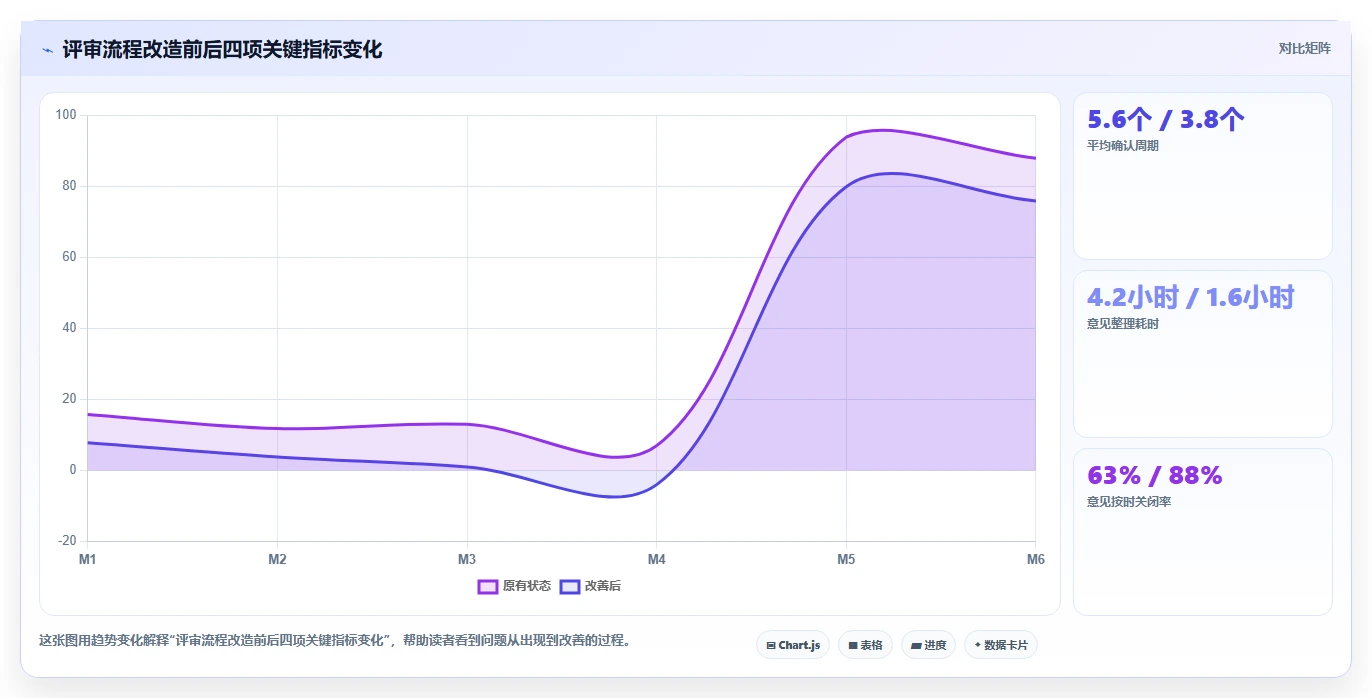Click the 40 y-axis value

69,328
